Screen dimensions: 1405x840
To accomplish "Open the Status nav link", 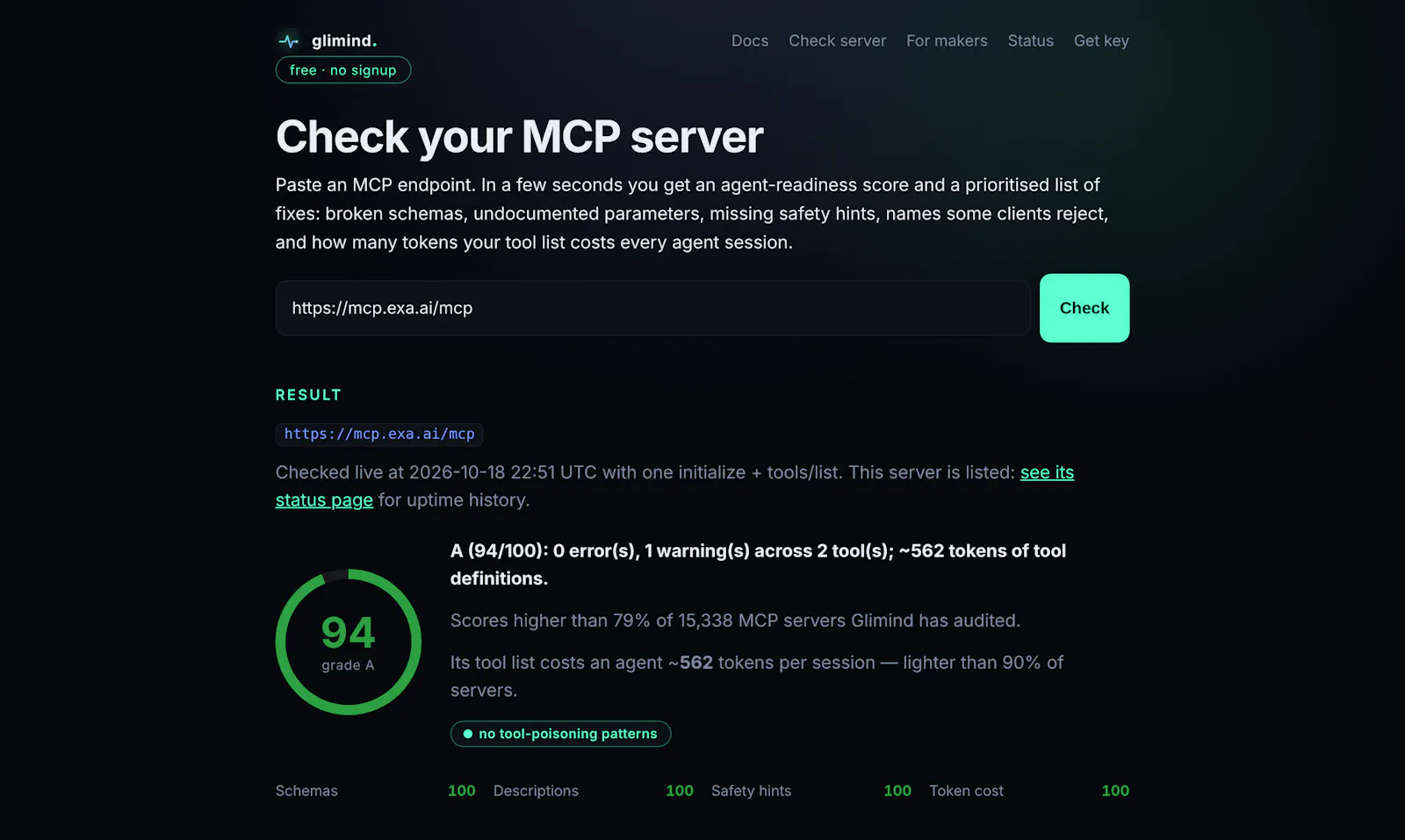I will pos(1030,40).
